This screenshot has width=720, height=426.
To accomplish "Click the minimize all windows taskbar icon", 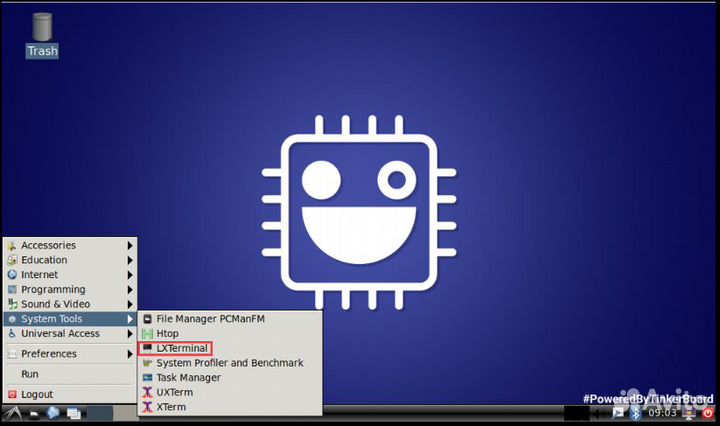I will tap(73, 414).
